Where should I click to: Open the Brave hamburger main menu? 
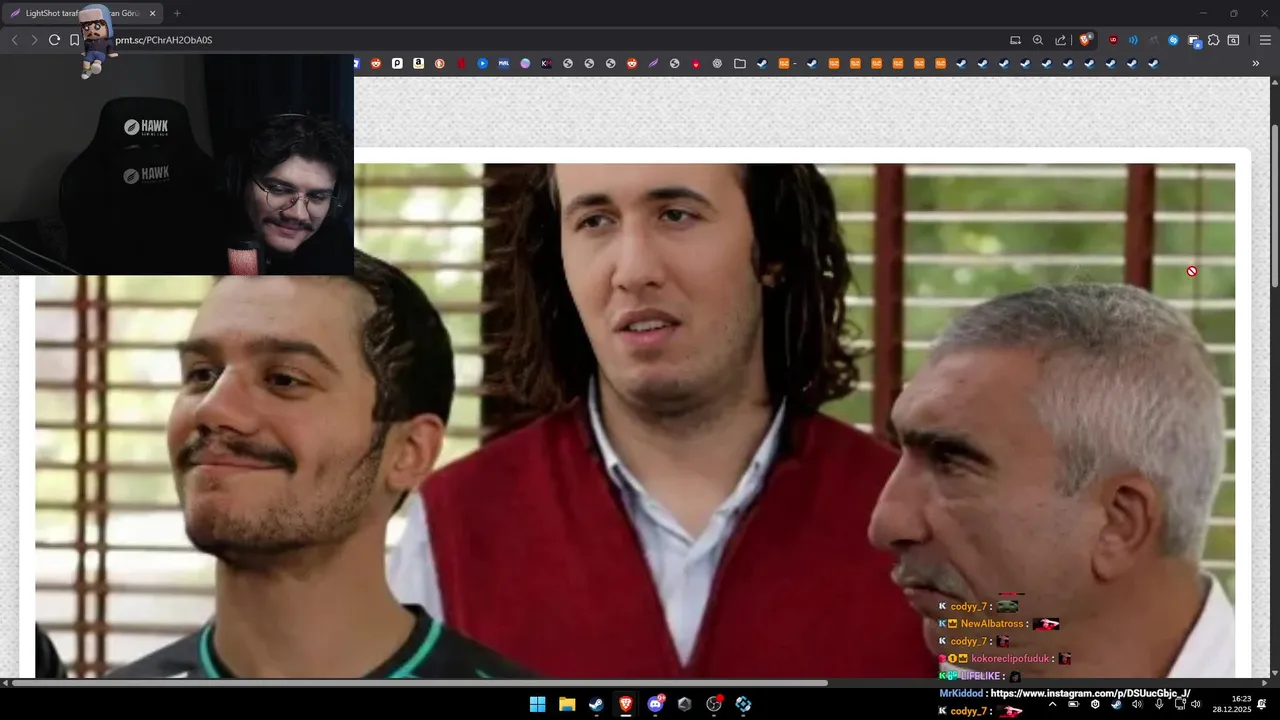pyautogui.click(x=1265, y=40)
